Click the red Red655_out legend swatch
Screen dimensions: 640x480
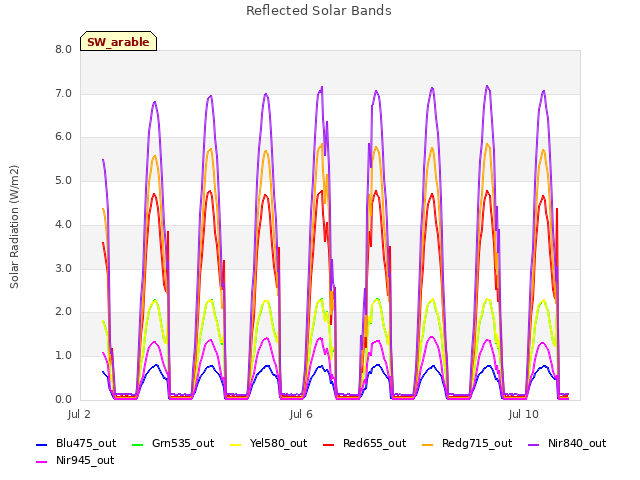pyautogui.click(x=329, y=444)
